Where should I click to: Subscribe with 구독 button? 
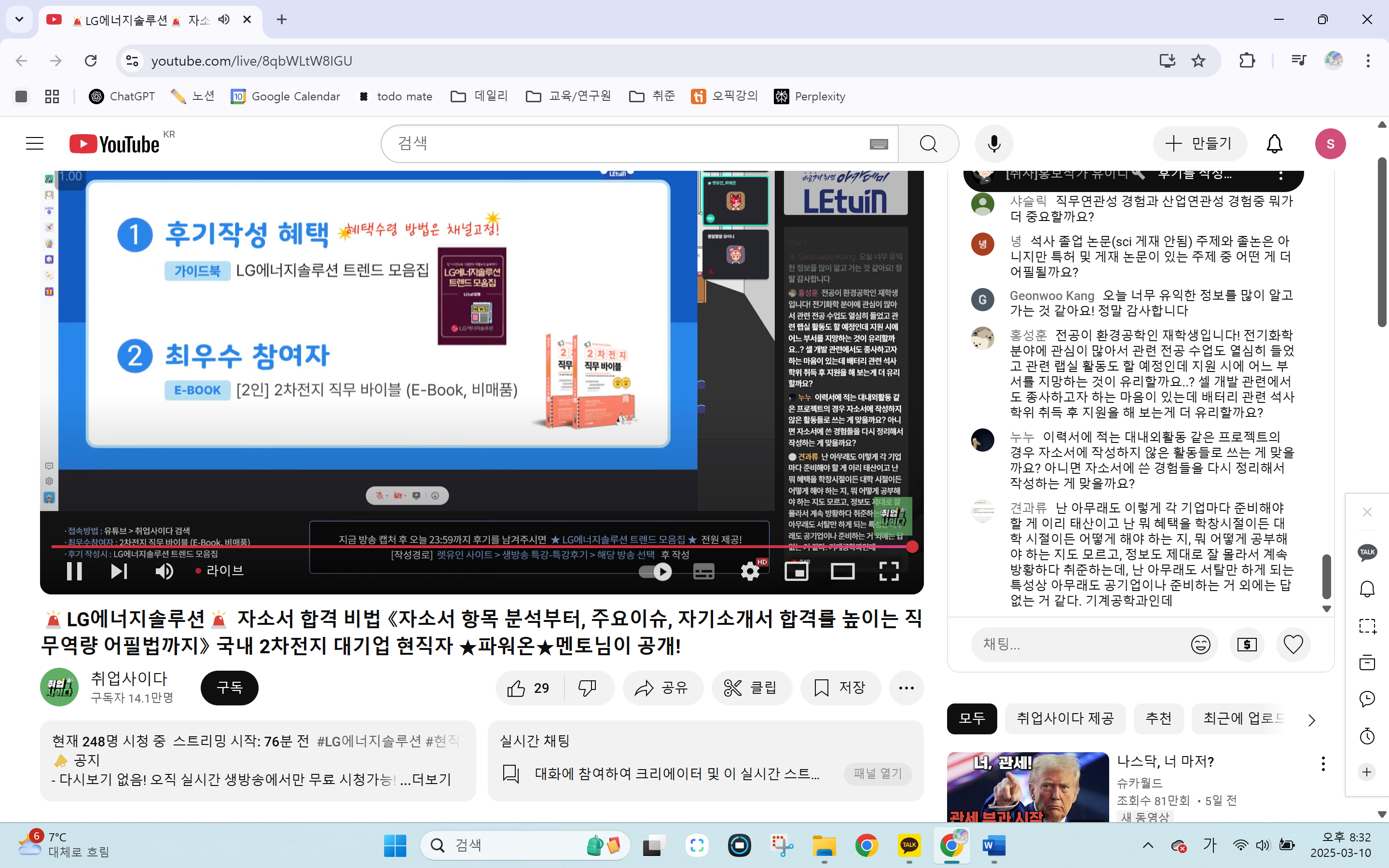[229, 688]
